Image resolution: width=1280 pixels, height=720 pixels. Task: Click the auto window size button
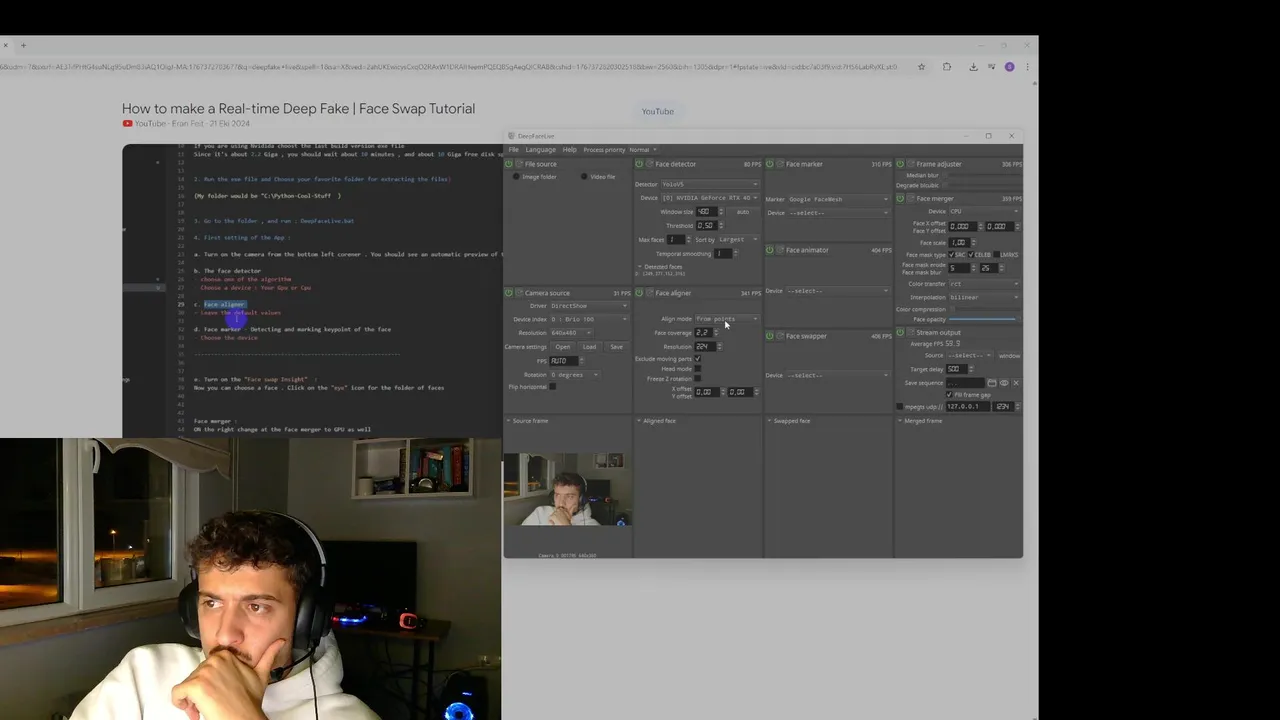(743, 212)
